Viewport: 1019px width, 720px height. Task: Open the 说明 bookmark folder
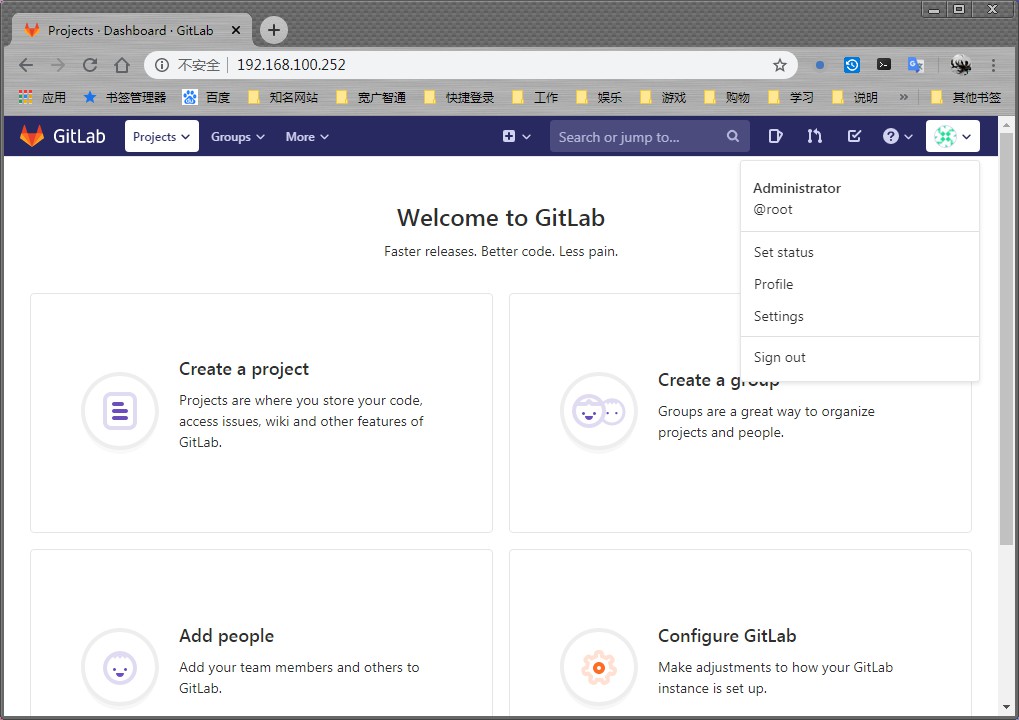click(855, 97)
